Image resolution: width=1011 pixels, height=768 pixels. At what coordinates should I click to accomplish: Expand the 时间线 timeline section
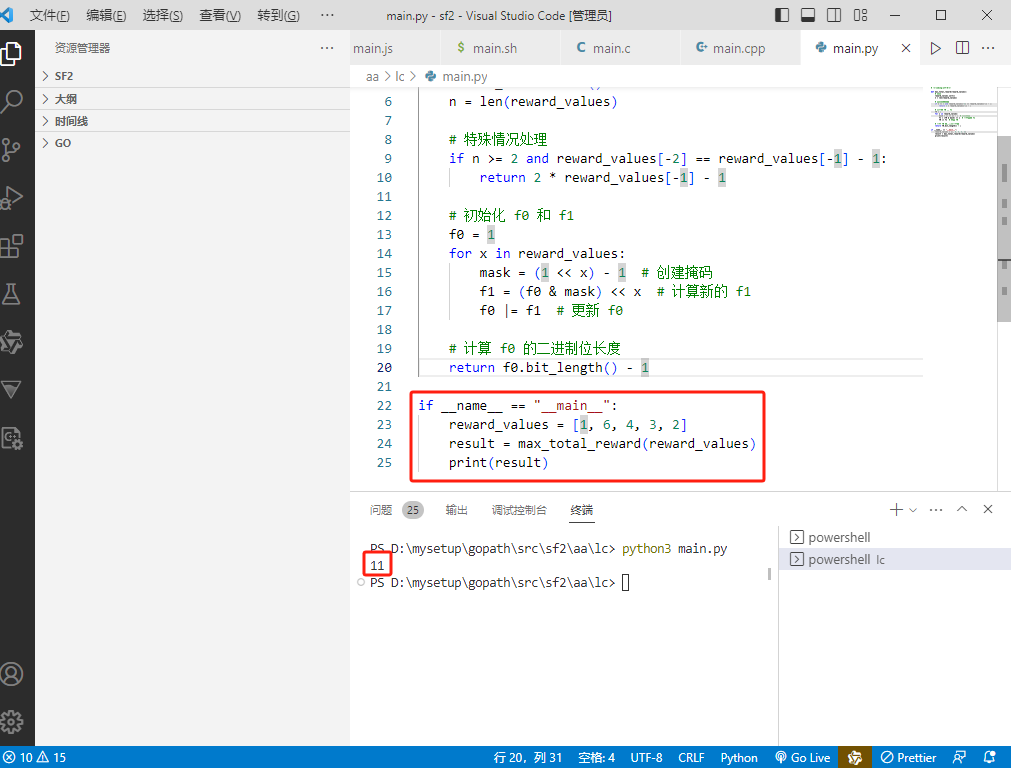pos(192,121)
